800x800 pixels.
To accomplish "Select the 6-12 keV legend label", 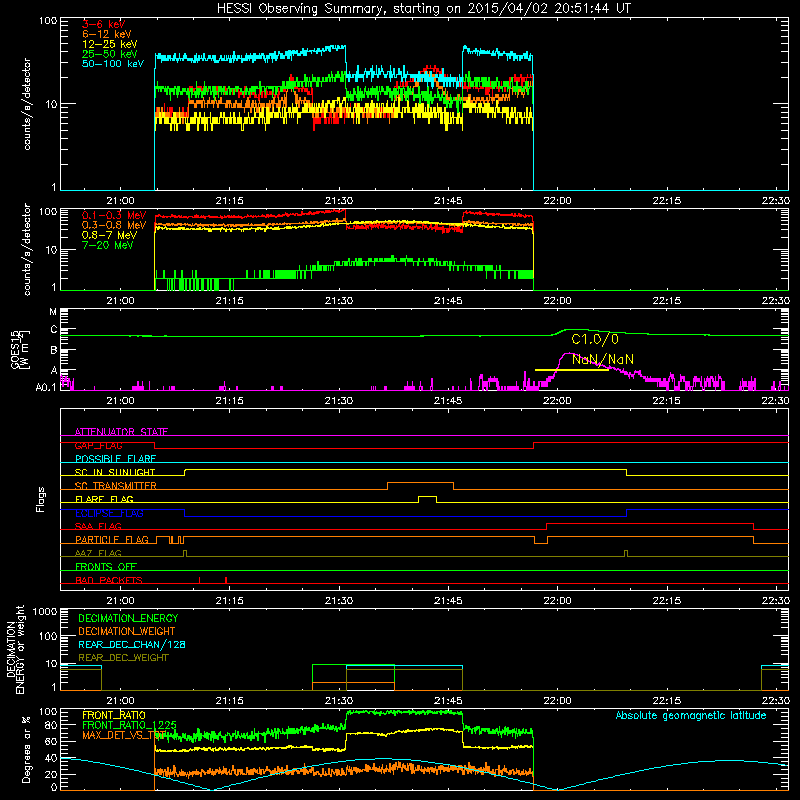I will pyautogui.click(x=107, y=34).
